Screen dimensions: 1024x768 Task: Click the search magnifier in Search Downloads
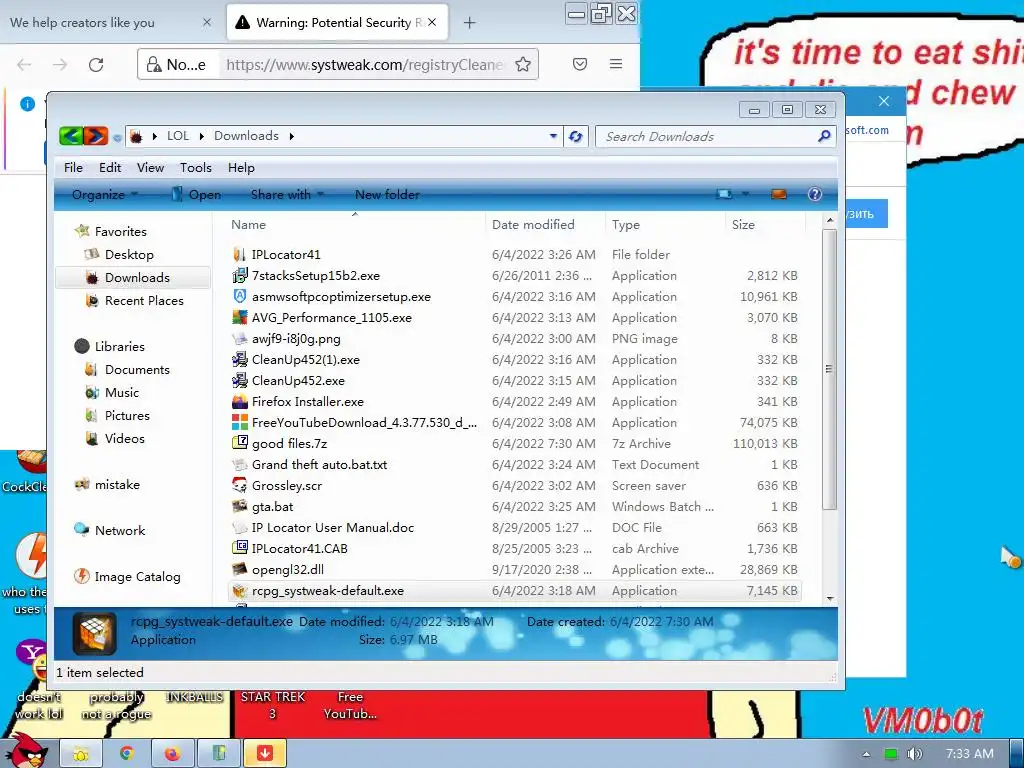tap(824, 136)
